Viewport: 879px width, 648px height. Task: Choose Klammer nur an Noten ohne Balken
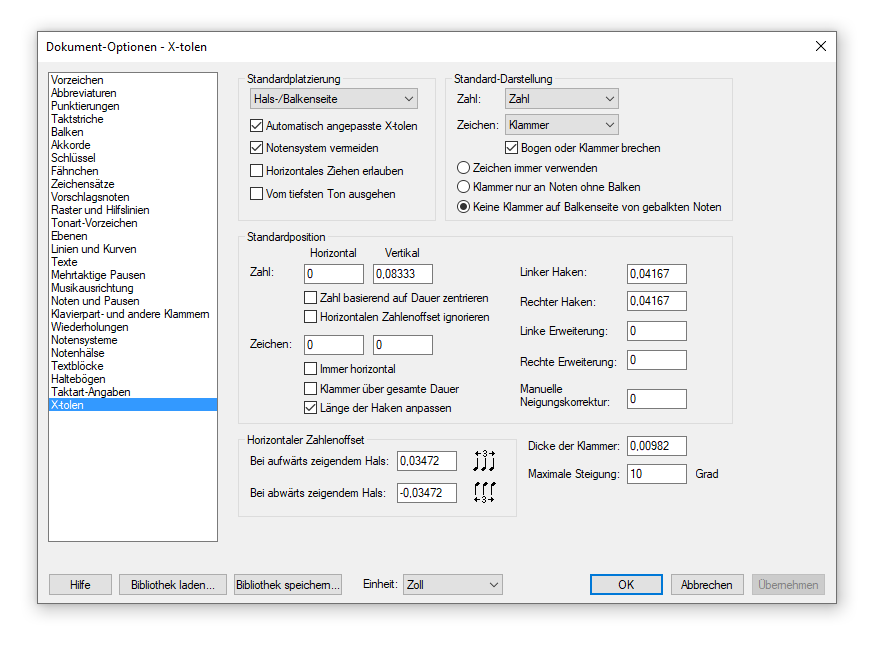pos(463,187)
